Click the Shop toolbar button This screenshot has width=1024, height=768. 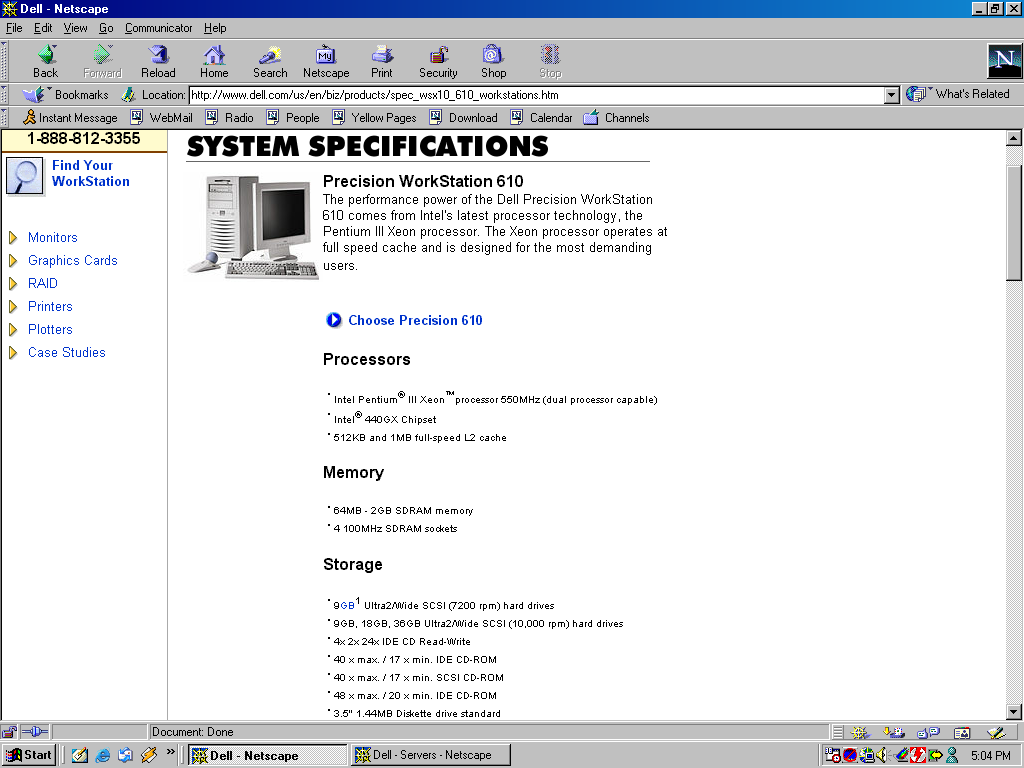click(x=494, y=61)
